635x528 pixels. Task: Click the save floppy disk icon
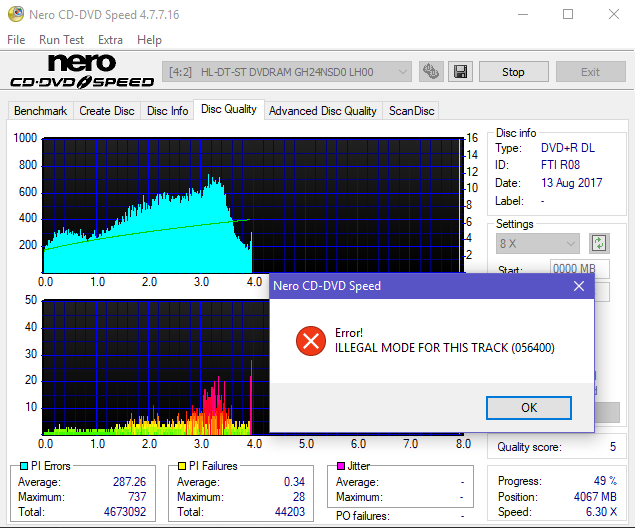[x=460, y=72]
